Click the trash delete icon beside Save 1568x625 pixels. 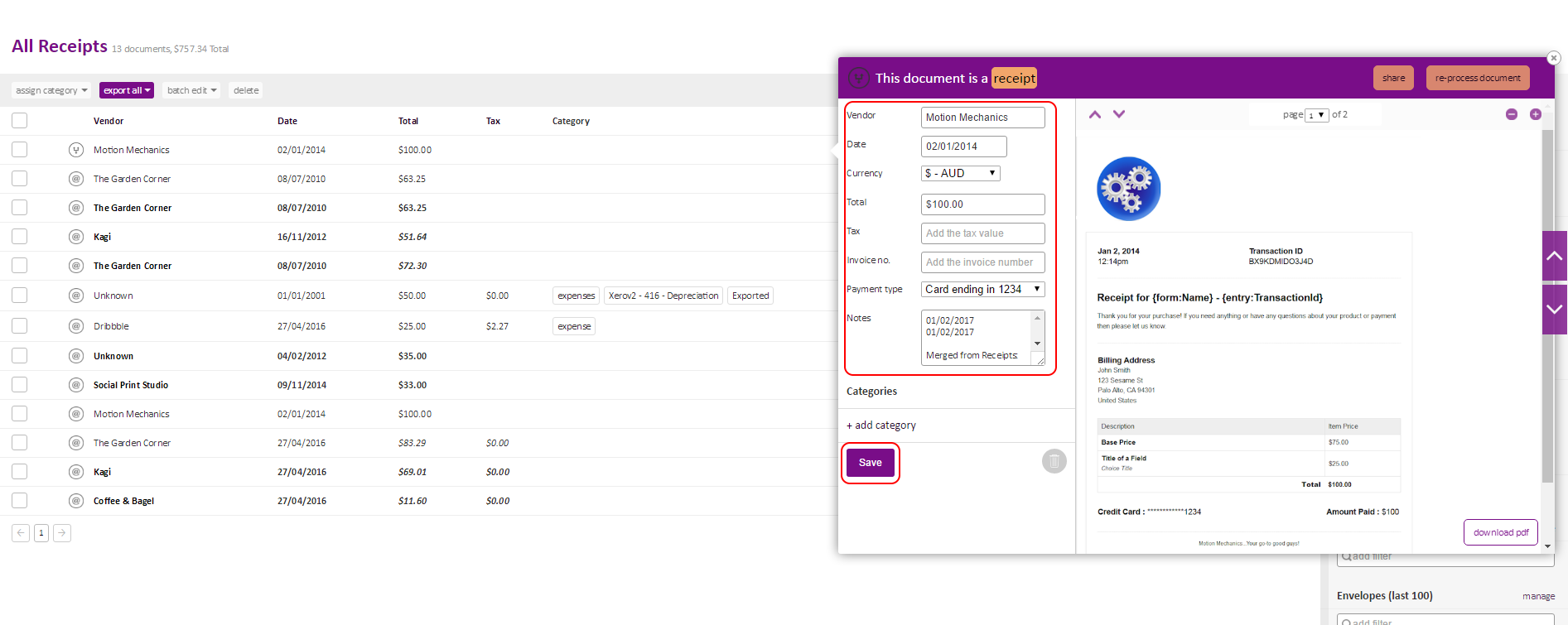(x=1054, y=461)
